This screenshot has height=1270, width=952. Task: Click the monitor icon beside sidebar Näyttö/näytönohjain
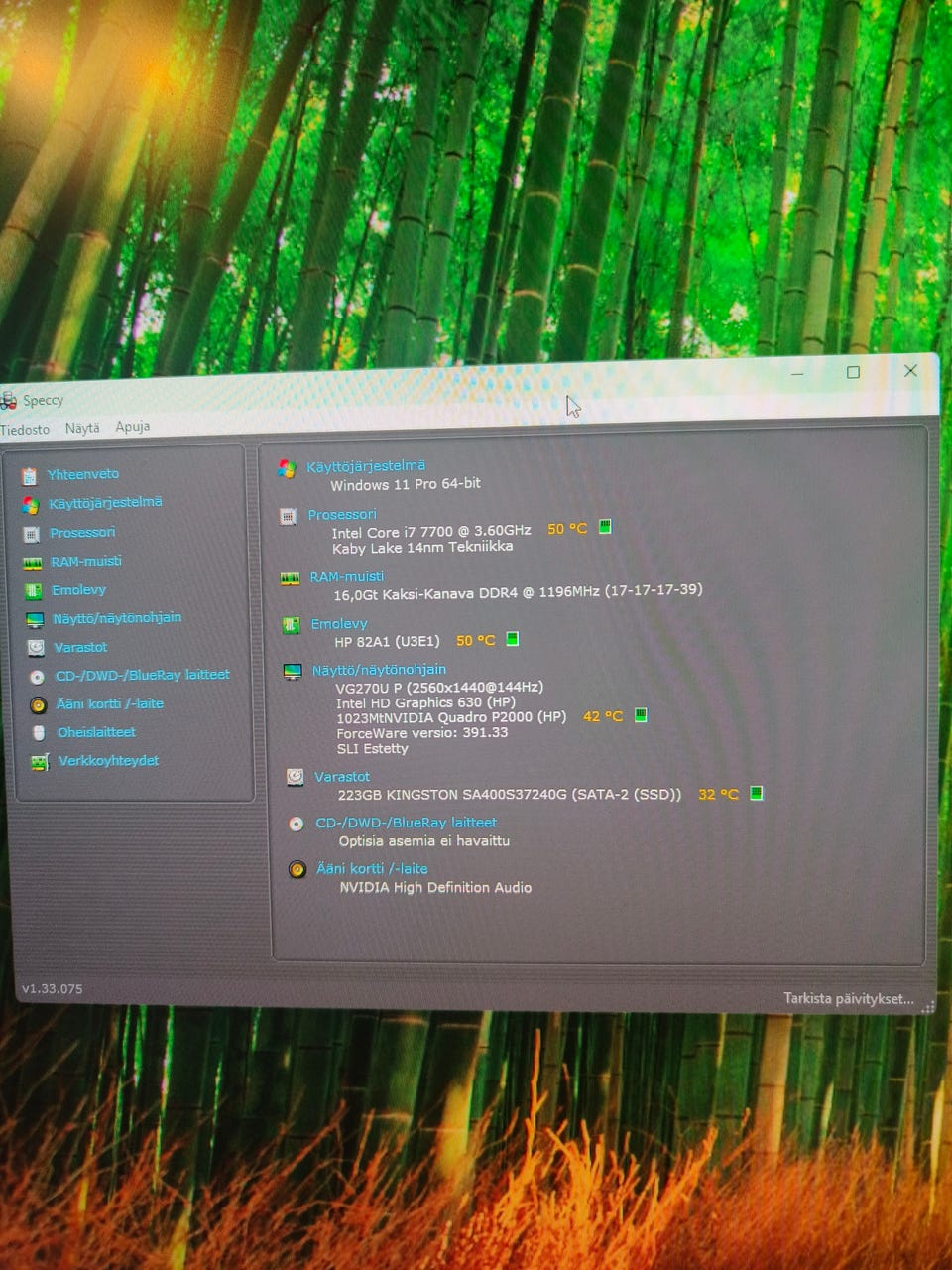point(35,619)
